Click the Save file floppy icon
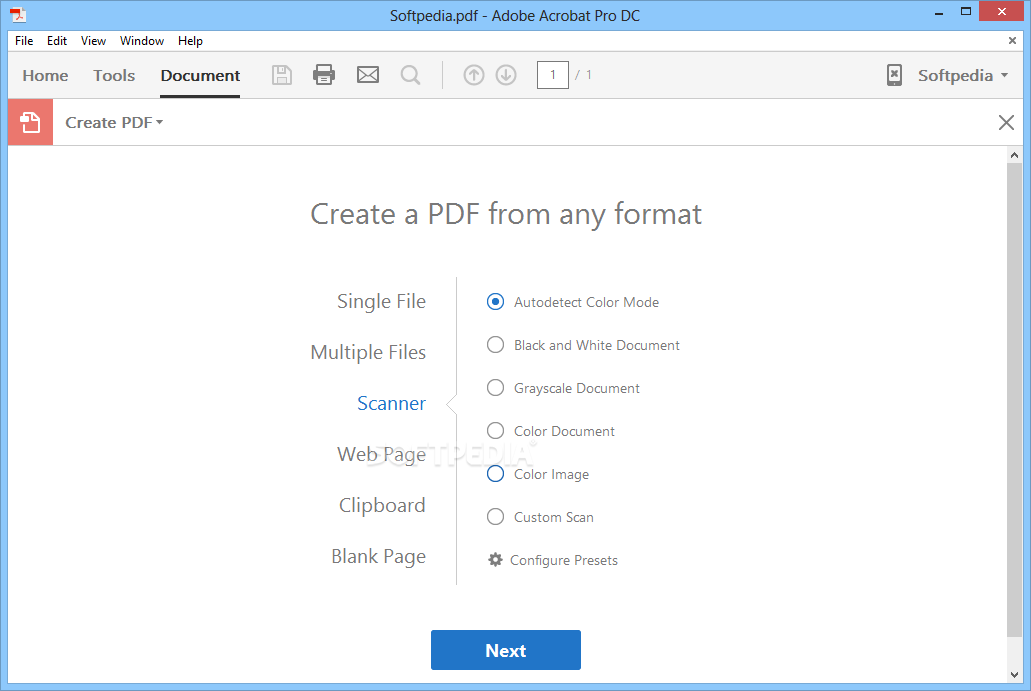Image resolution: width=1031 pixels, height=691 pixels. point(282,75)
